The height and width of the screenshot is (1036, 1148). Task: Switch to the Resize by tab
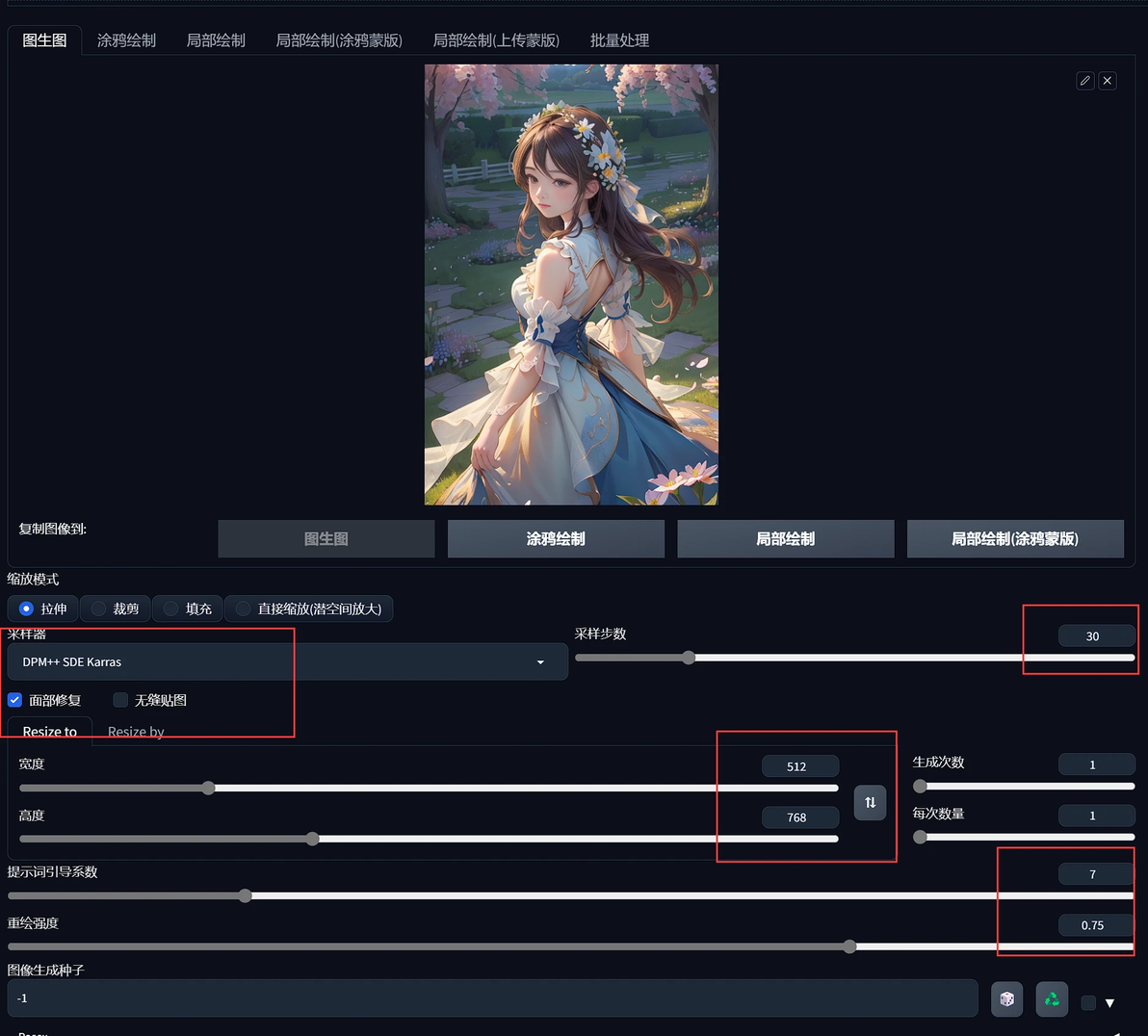pos(136,732)
